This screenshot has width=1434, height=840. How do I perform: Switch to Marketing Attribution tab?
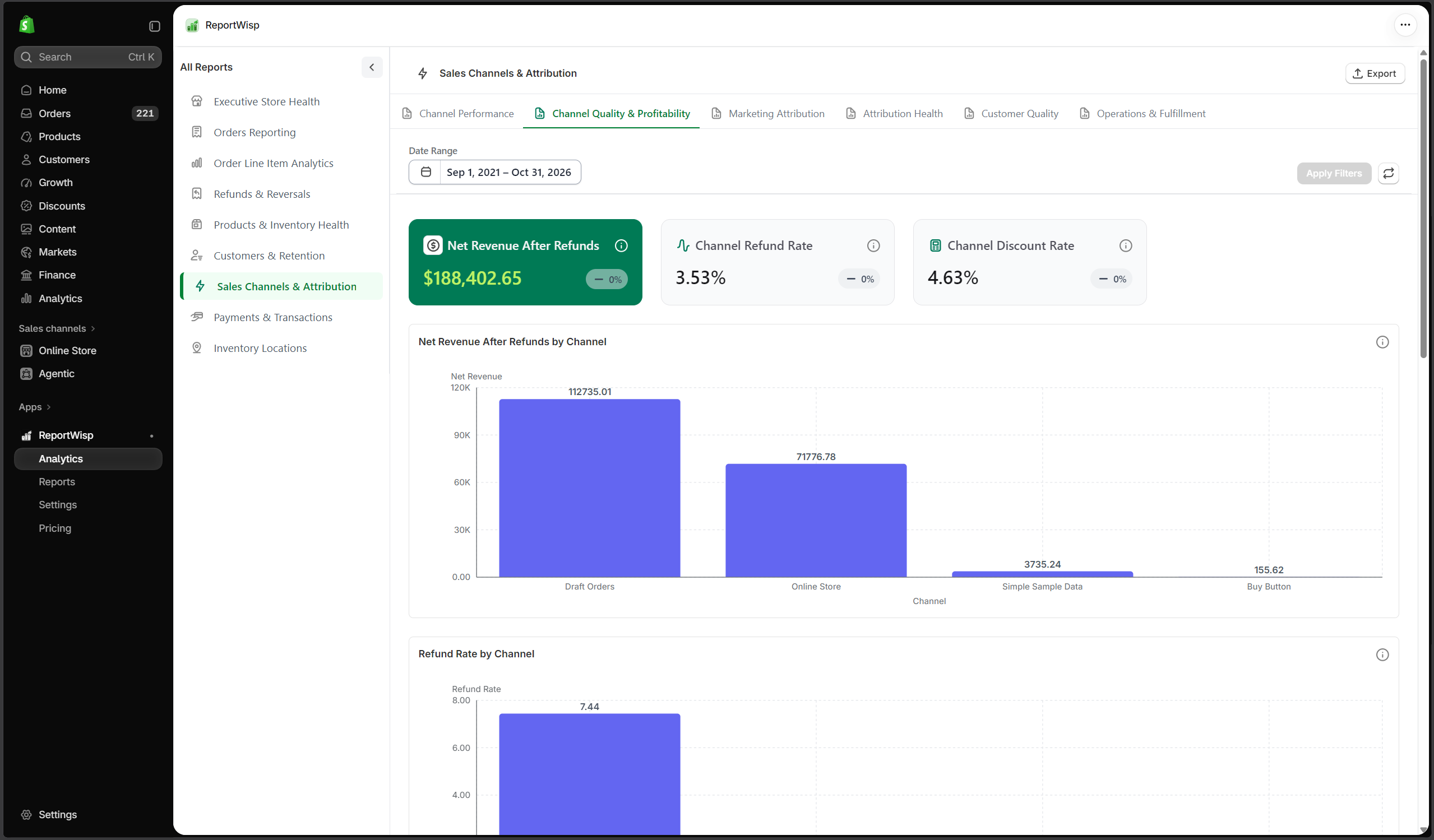coord(767,114)
